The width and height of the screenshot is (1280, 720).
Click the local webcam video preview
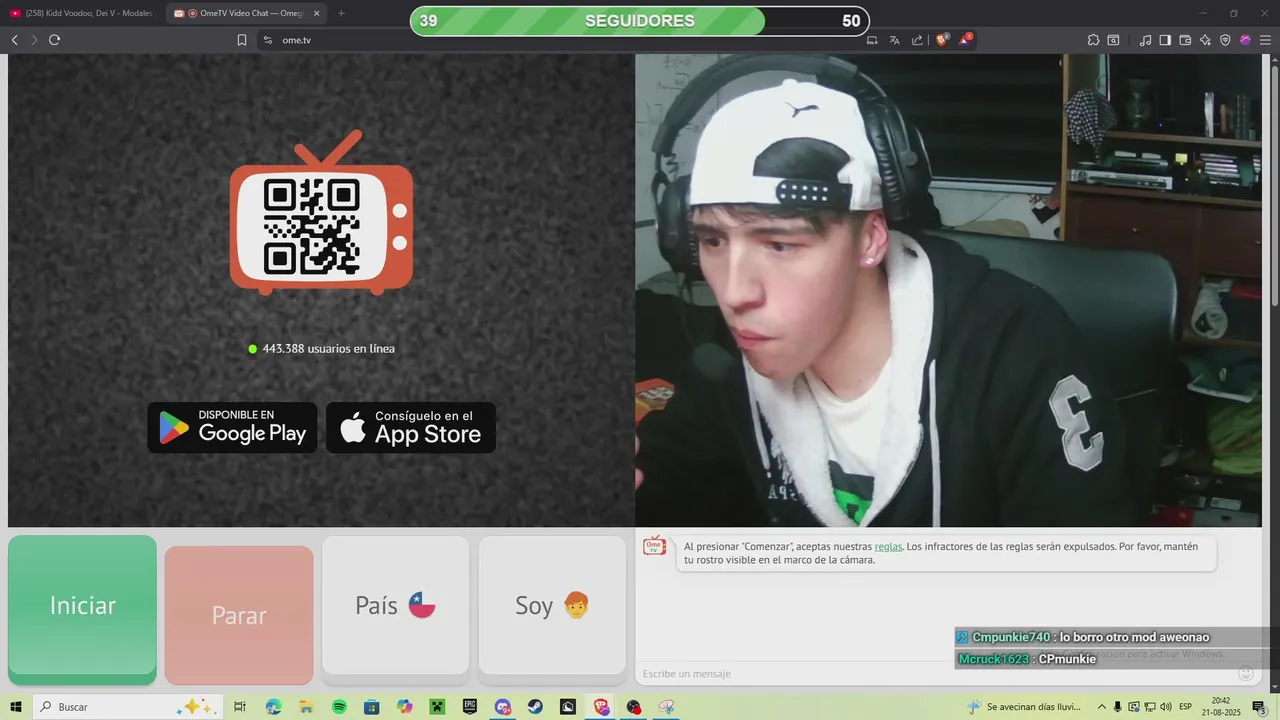click(x=948, y=290)
